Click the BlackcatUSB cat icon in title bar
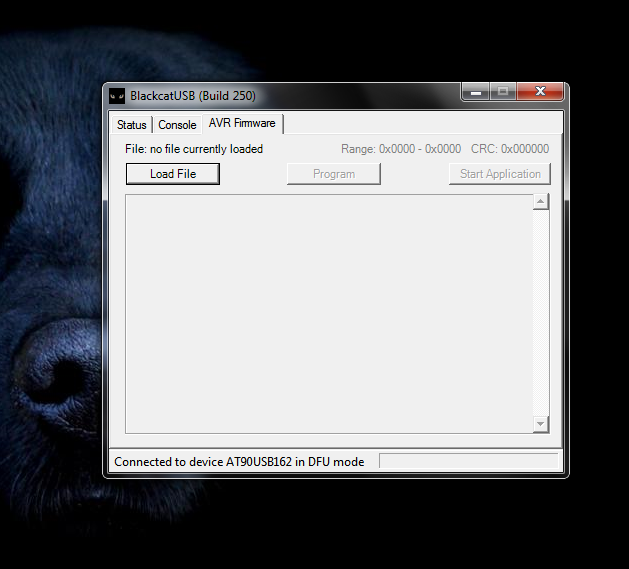The image size is (629, 569). [x=117, y=96]
